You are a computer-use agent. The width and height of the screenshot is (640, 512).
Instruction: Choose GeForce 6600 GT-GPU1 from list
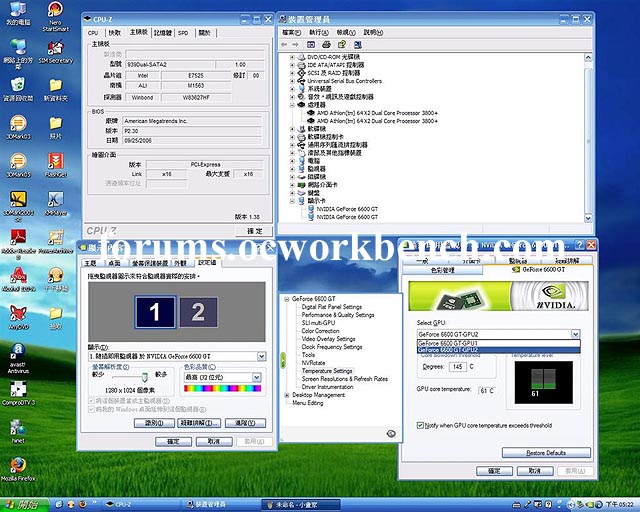pos(498,343)
